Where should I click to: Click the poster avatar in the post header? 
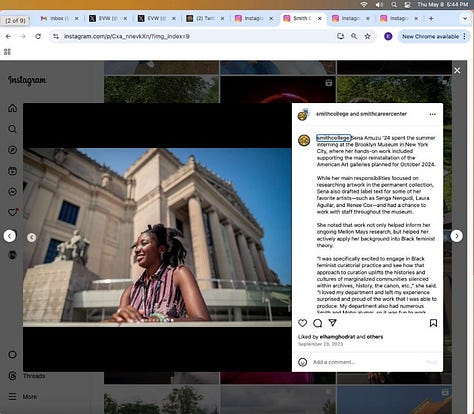click(x=303, y=114)
